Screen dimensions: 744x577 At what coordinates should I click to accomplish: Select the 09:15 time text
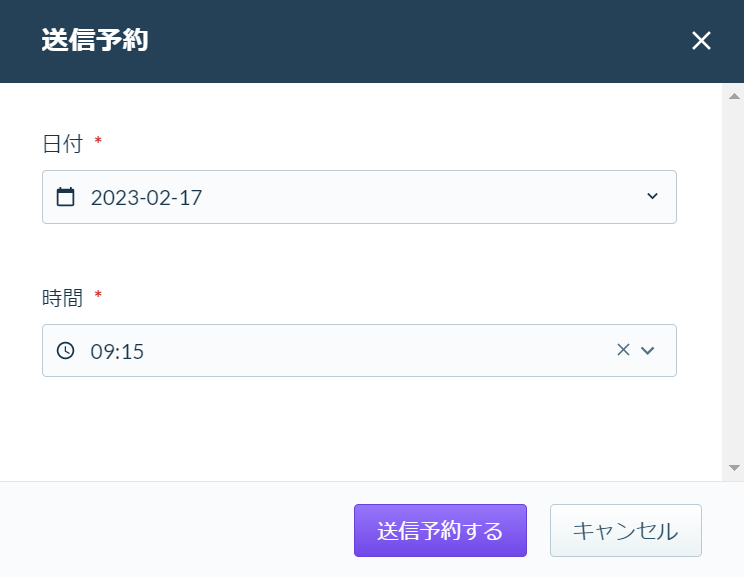(x=117, y=352)
